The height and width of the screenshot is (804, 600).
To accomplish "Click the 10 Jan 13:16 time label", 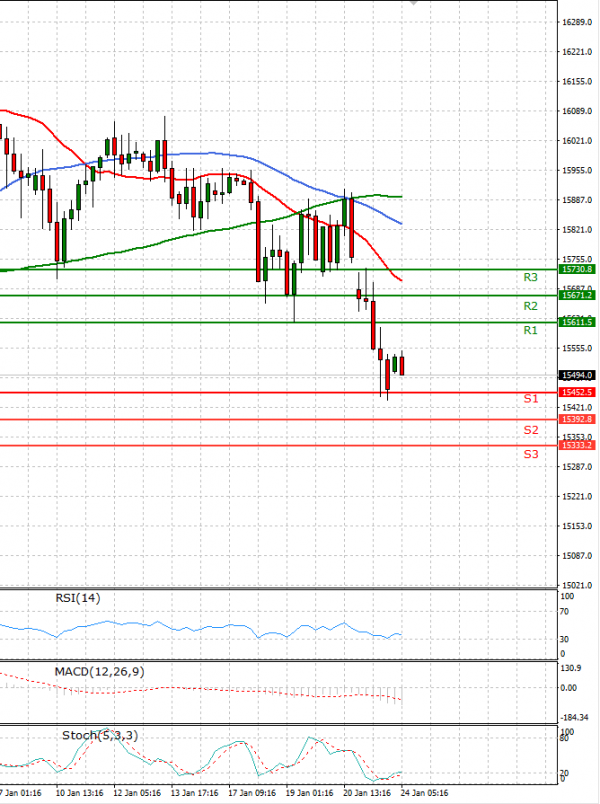I will pyautogui.click(x=79, y=793).
